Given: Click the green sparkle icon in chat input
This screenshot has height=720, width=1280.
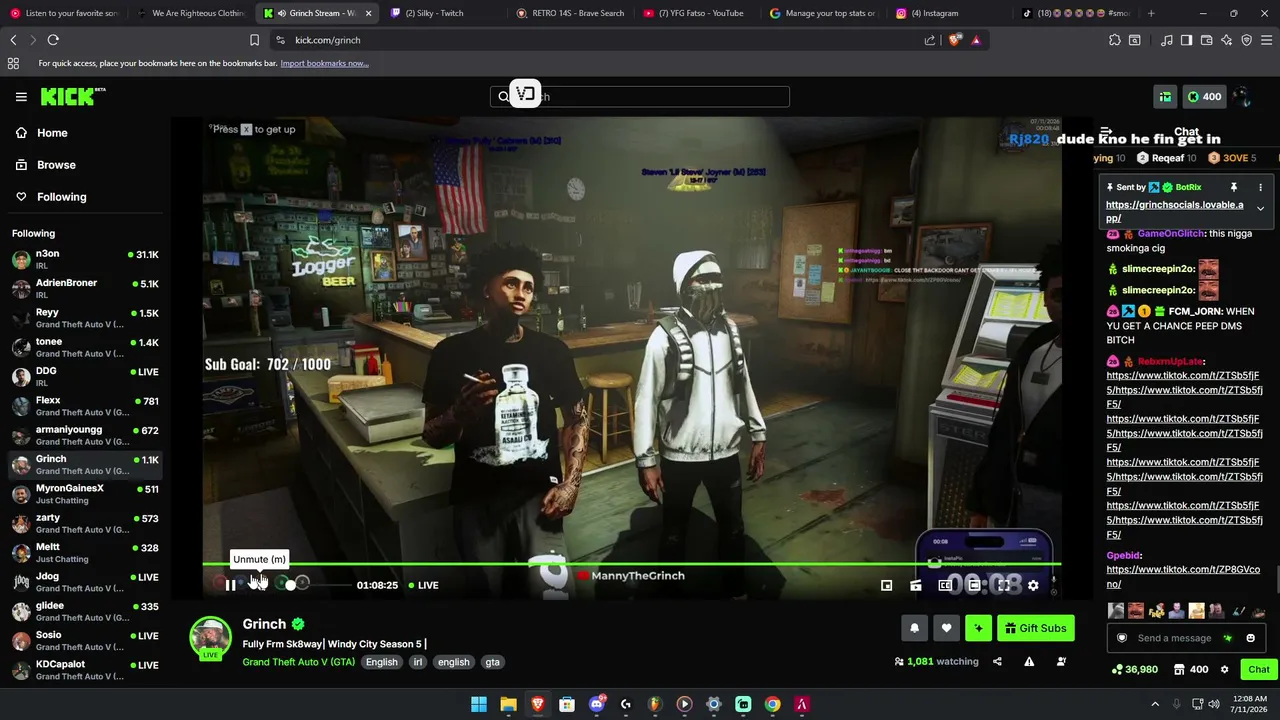Looking at the screenshot, I should tap(1228, 638).
